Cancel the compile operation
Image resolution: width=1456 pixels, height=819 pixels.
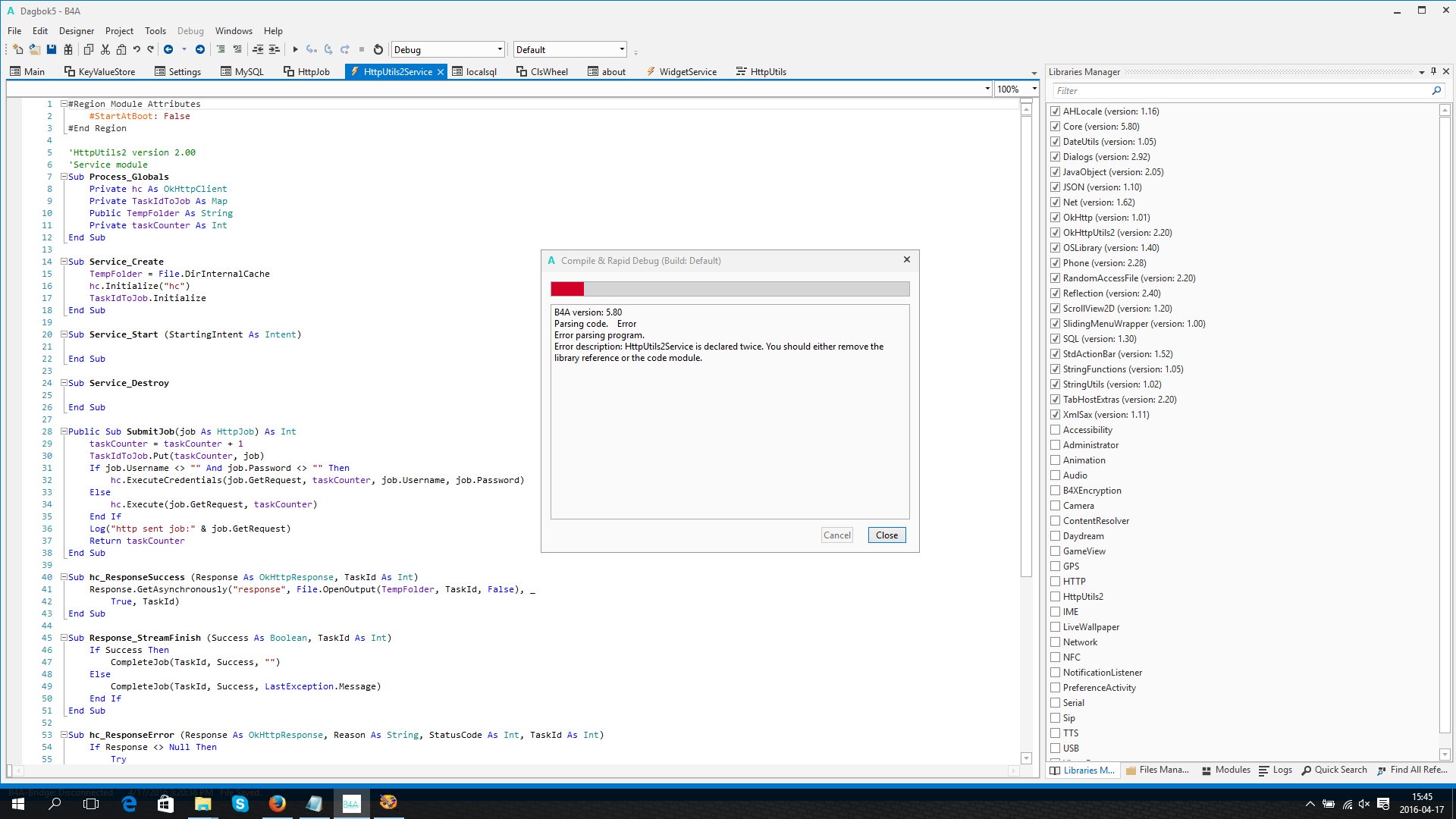coord(836,535)
